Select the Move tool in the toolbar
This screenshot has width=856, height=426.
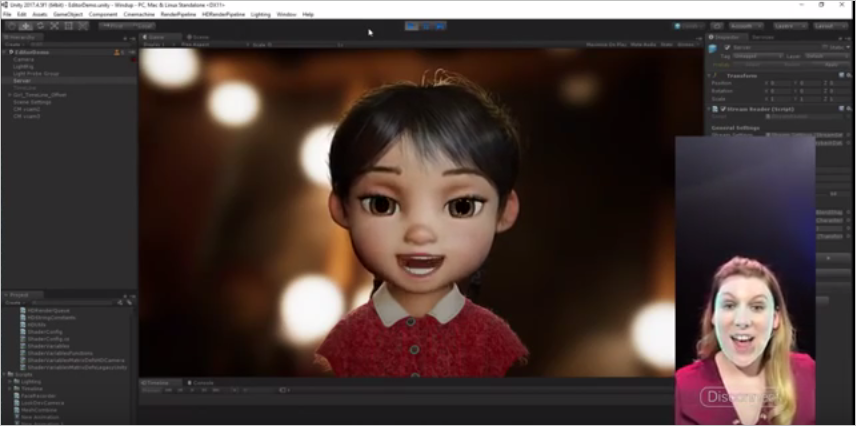pyautogui.click(x=26, y=26)
